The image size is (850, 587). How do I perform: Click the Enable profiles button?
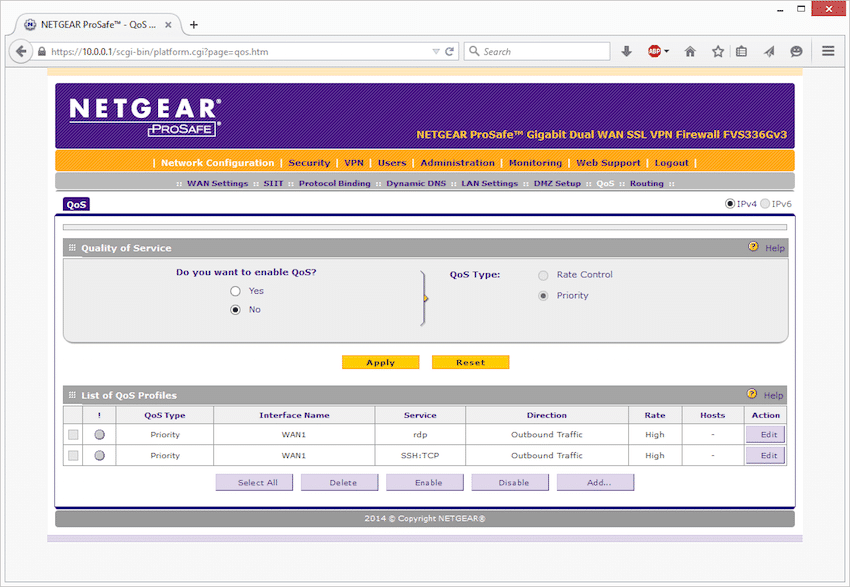pyautogui.click(x=425, y=482)
